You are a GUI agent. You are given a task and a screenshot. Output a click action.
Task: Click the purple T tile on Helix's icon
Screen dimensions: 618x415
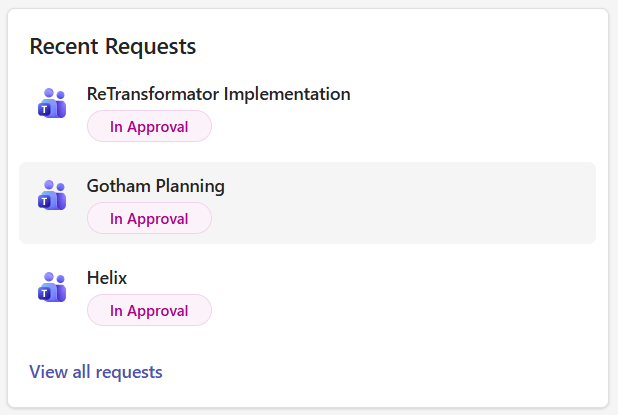tap(45, 294)
